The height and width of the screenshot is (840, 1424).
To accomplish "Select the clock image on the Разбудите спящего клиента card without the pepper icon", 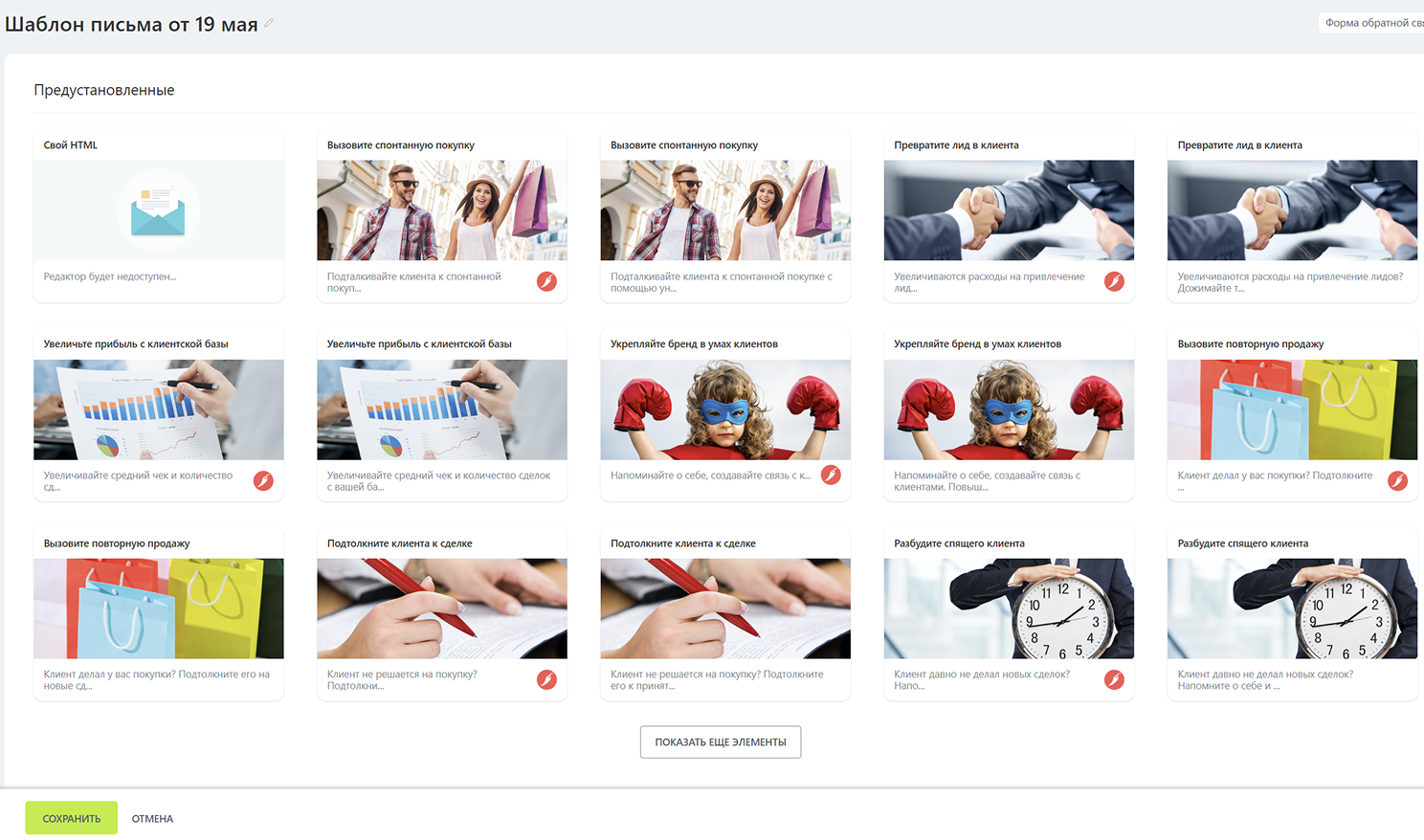I will 1292,608.
